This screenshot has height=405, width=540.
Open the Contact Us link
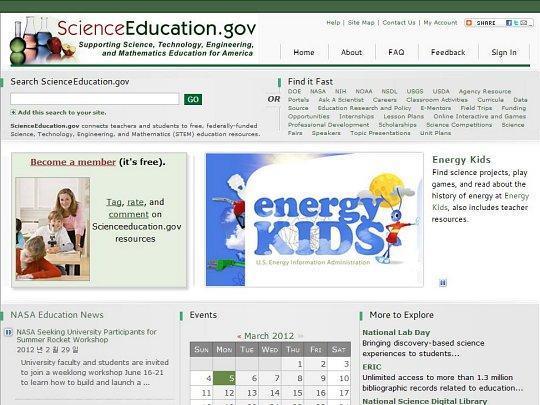point(399,23)
